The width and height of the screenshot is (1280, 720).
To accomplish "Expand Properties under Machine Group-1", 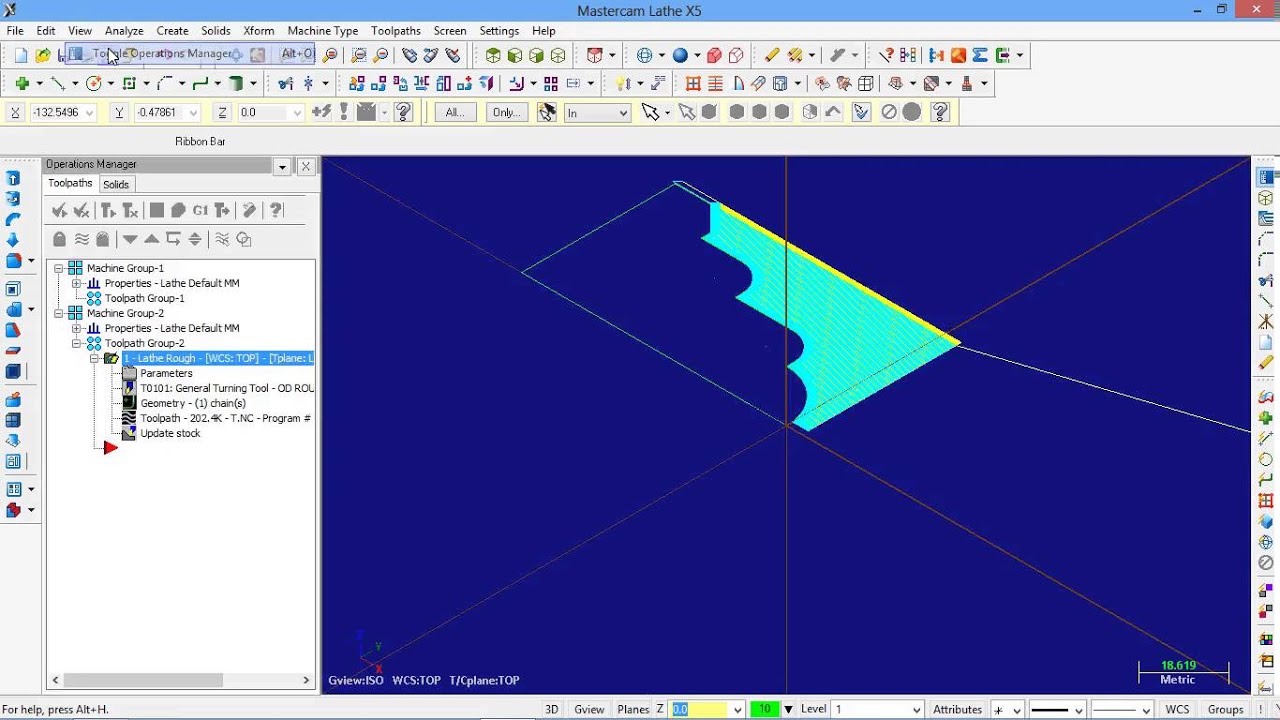I will pos(77,283).
